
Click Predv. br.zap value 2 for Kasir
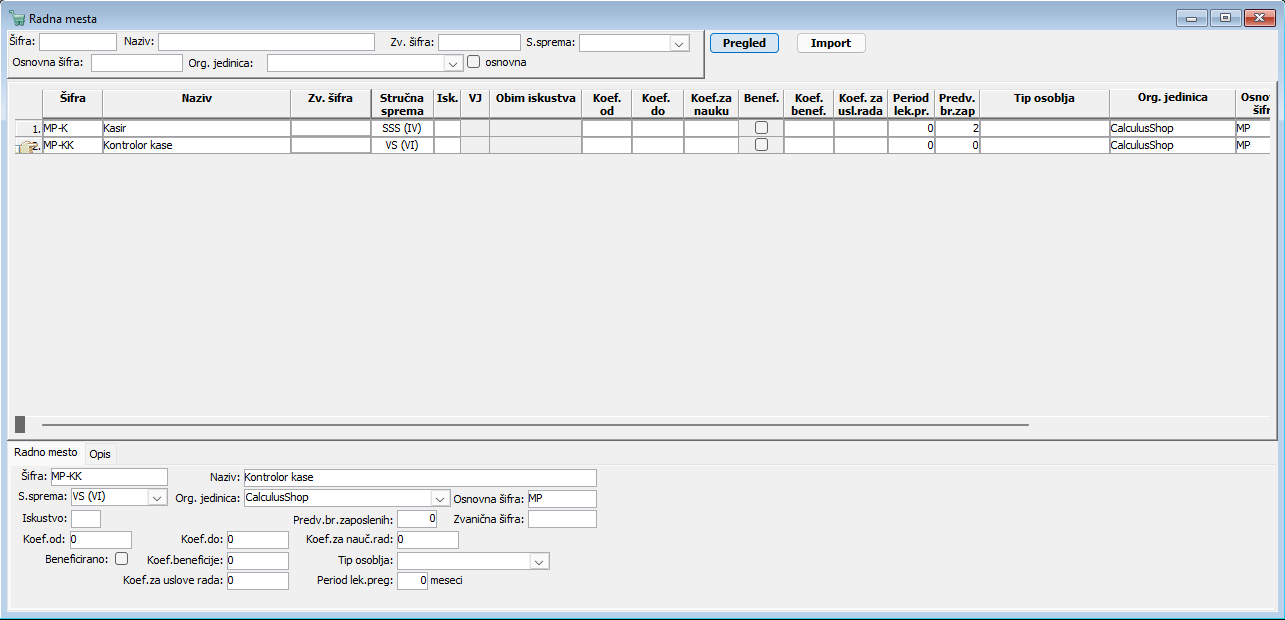pyautogui.click(x=957, y=129)
